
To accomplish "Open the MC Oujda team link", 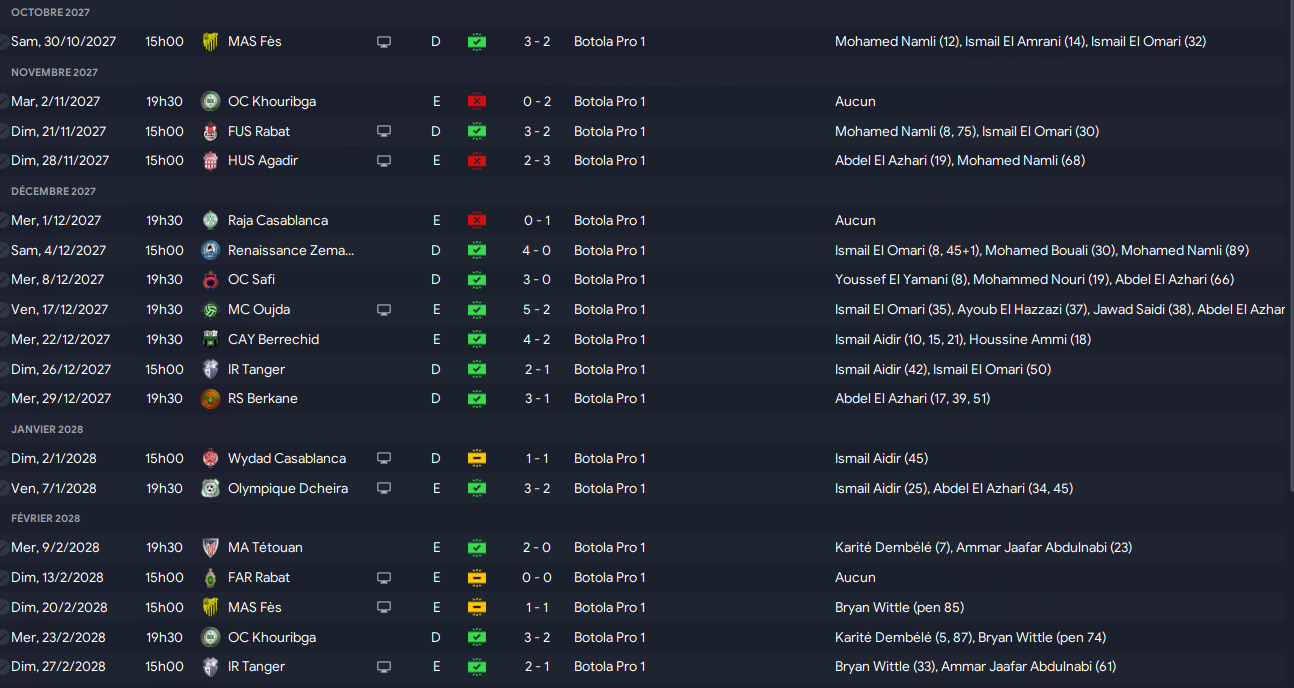I will pos(259,309).
